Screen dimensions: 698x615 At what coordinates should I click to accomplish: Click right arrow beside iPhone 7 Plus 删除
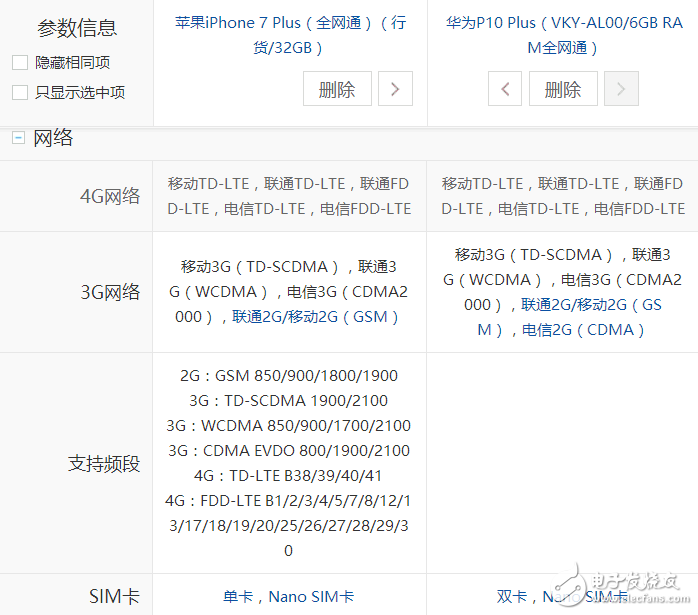(x=395, y=89)
